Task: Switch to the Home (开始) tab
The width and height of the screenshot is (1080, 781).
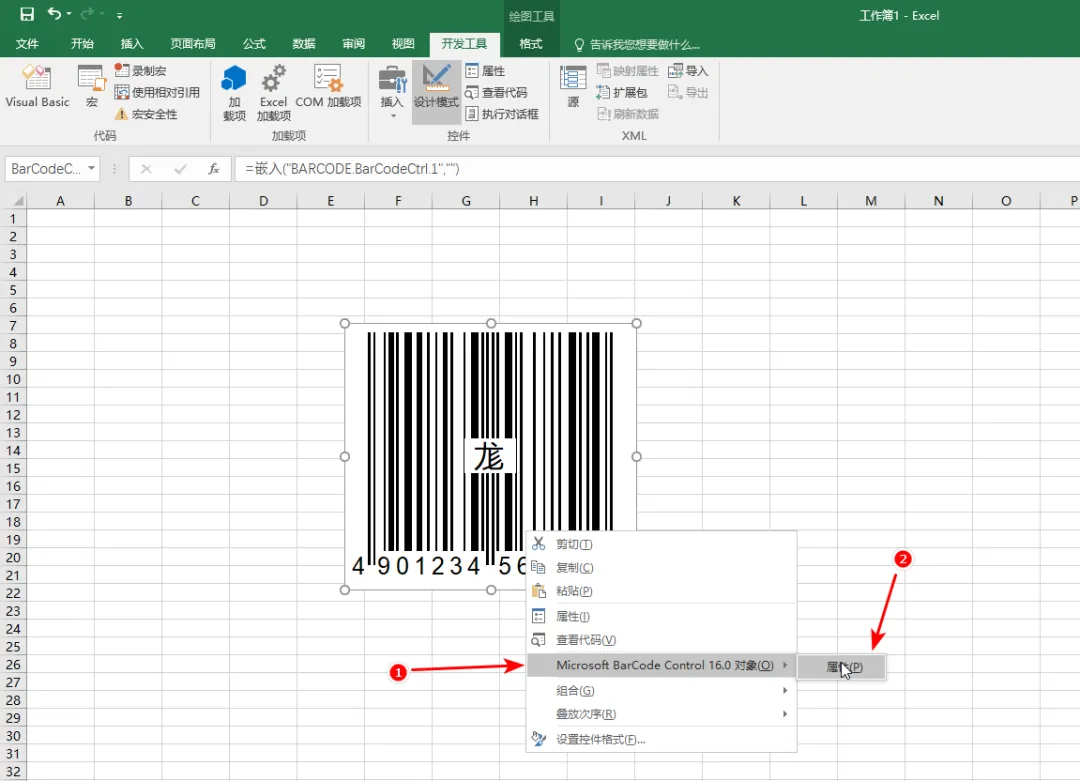Action: click(x=82, y=43)
